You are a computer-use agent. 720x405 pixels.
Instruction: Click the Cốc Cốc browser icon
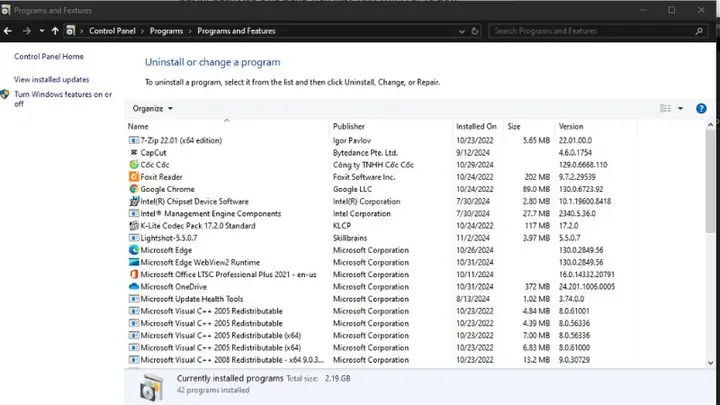coord(134,164)
